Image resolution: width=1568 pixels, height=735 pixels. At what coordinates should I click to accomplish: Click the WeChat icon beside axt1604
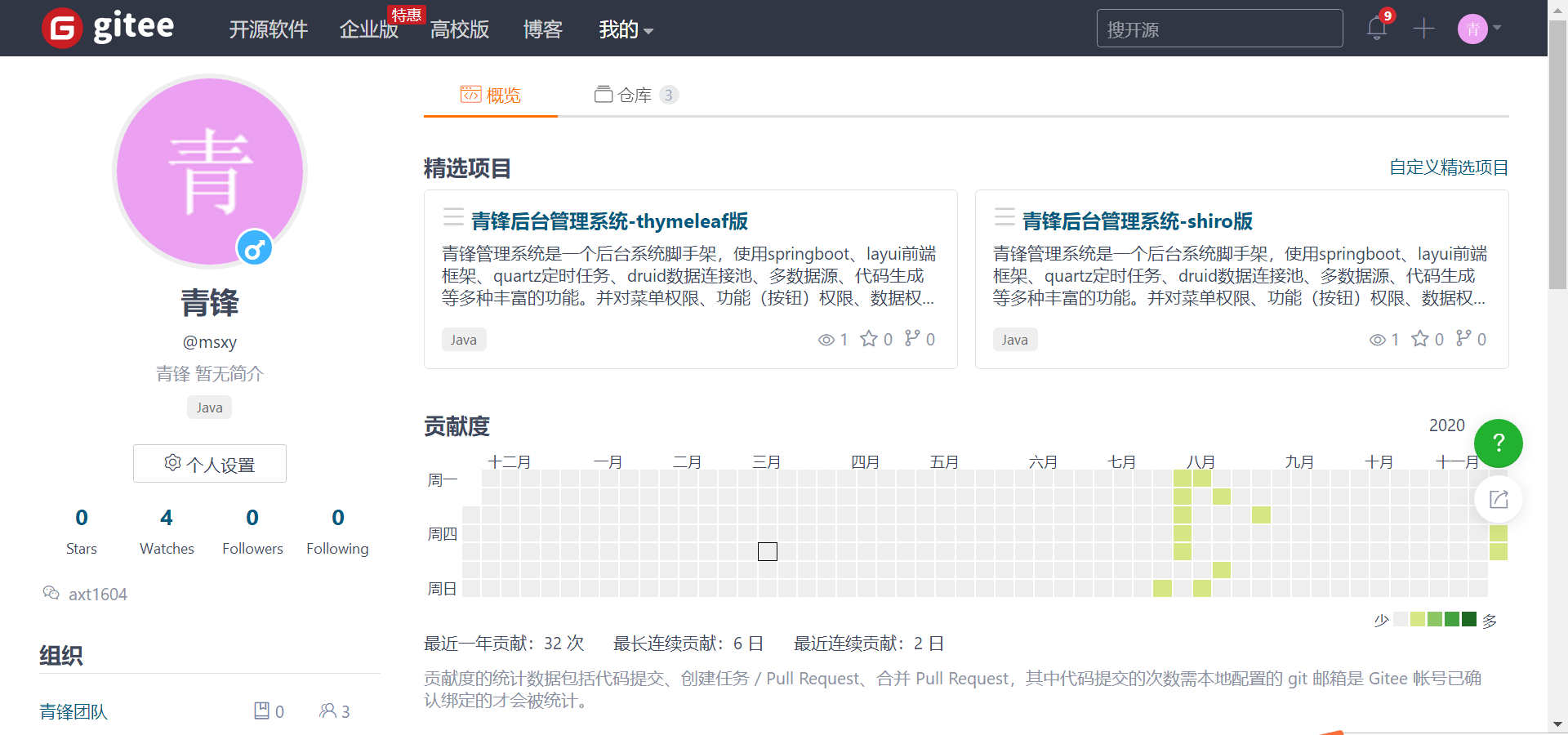pos(51,593)
